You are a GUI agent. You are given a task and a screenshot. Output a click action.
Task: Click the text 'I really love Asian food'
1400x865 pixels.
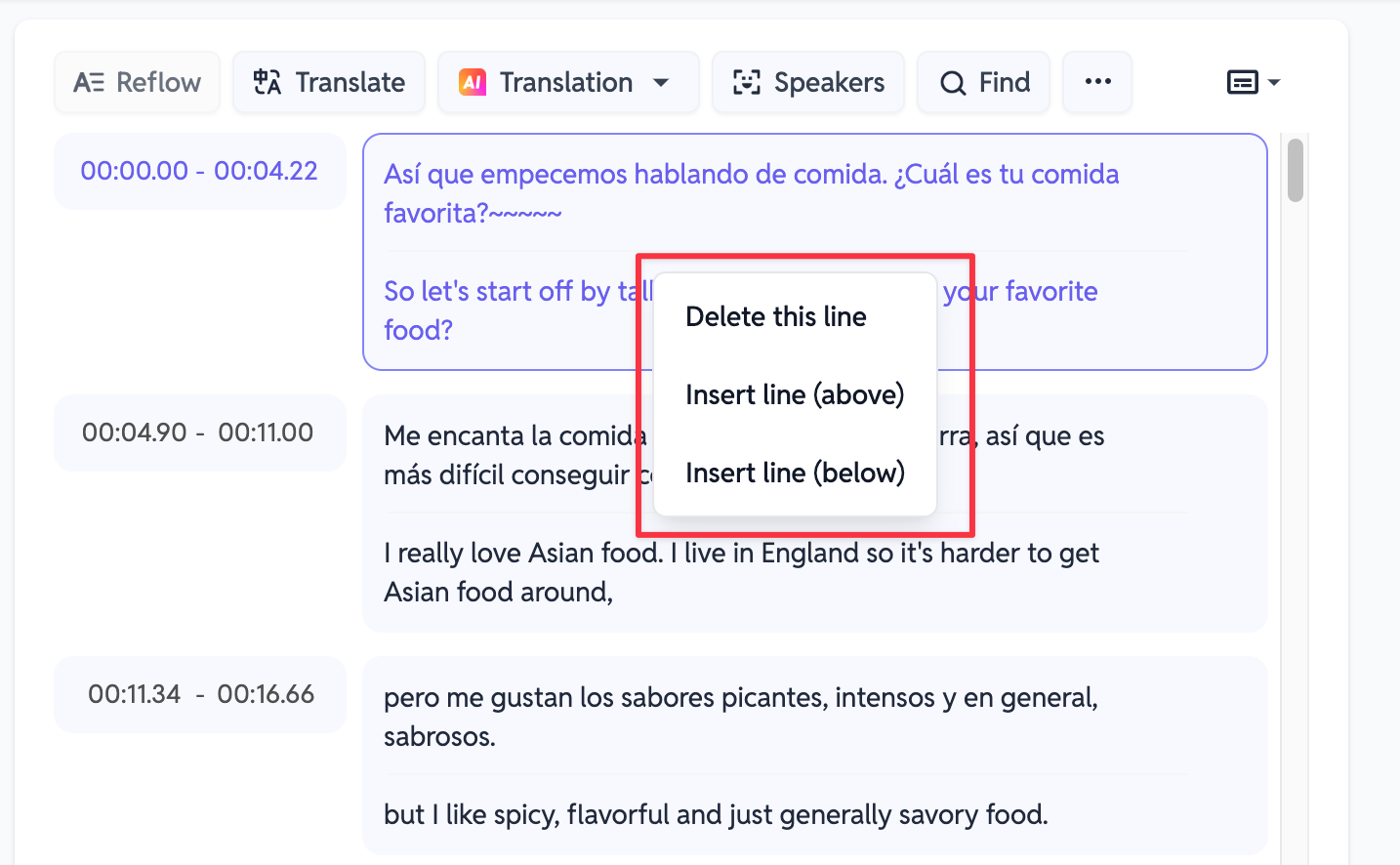click(x=523, y=554)
